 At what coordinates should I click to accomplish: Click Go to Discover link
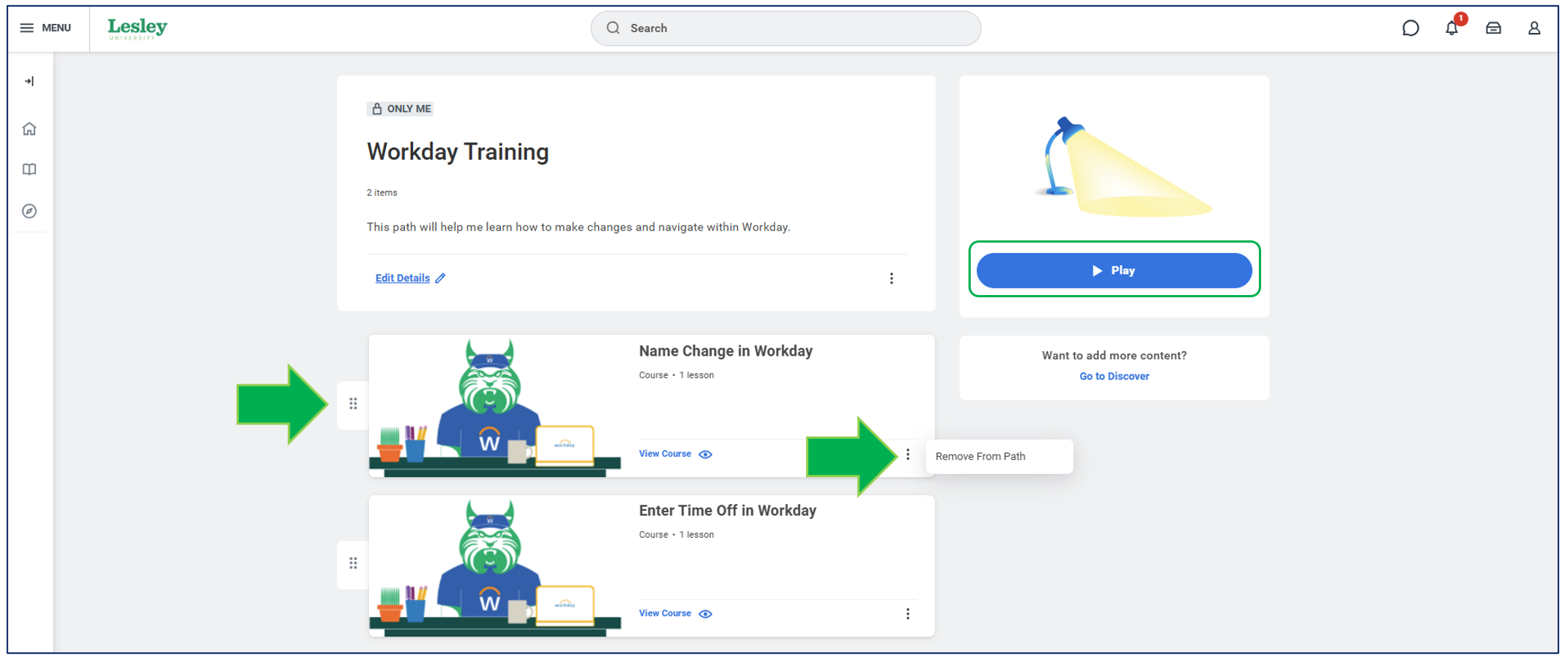tap(1114, 376)
